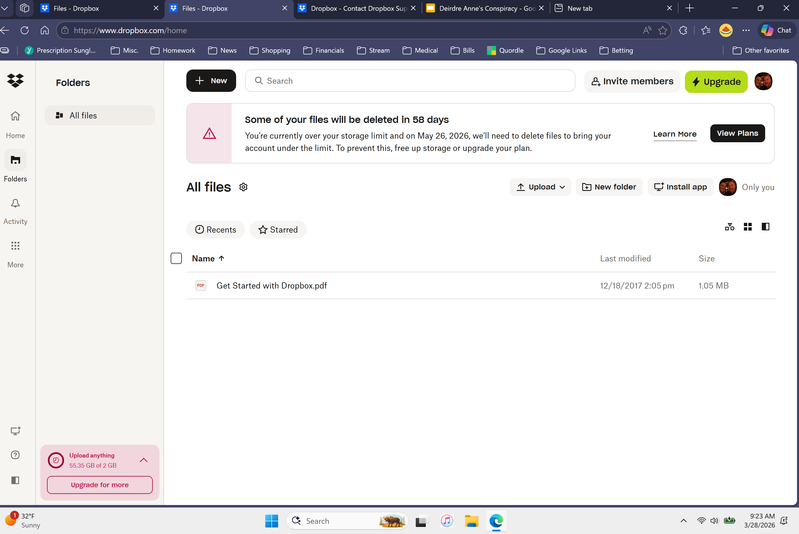Click the Dropbox logo in sidebar
799x534 pixels.
click(x=15, y=81)
